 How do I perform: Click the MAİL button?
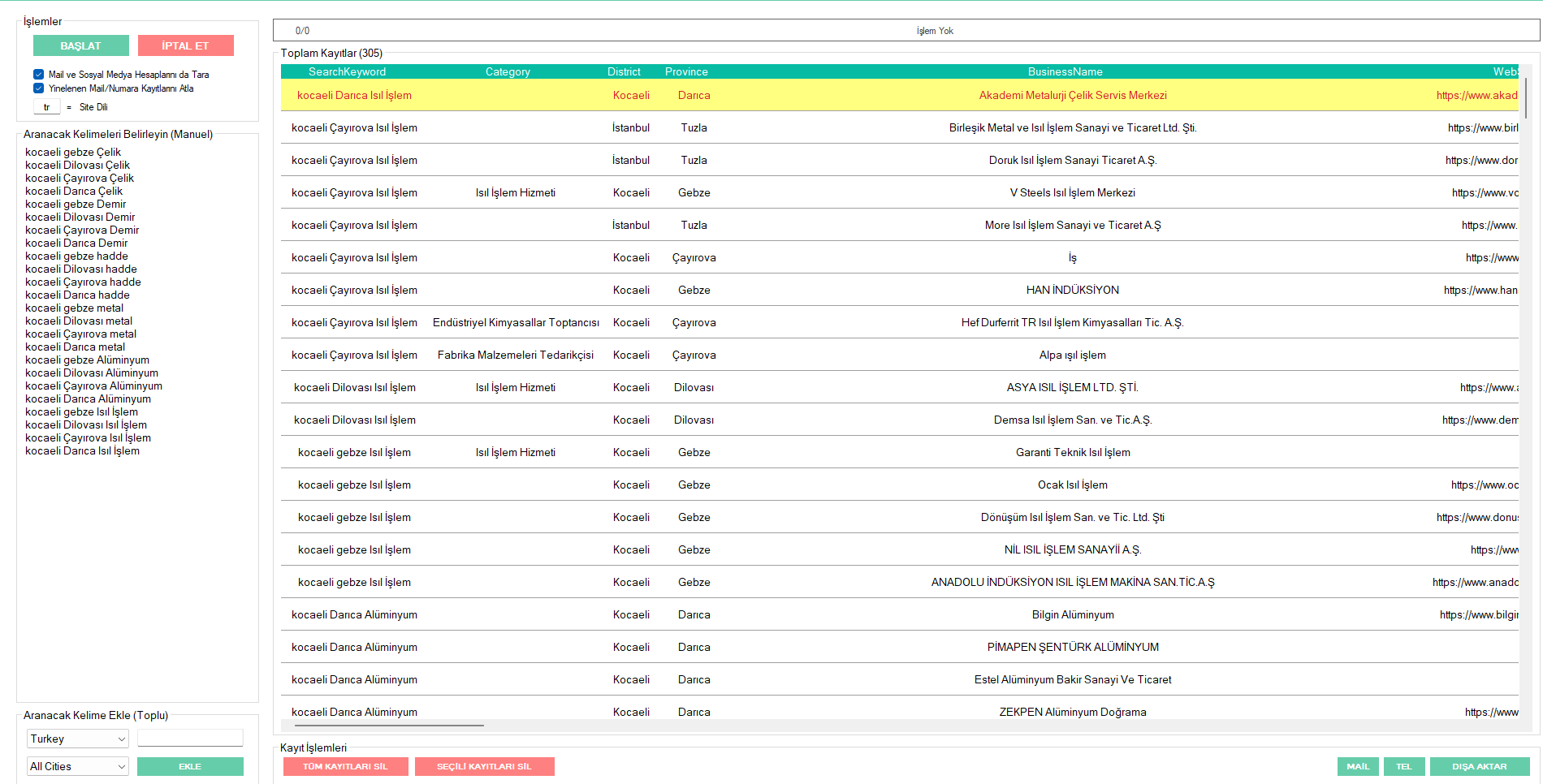(1358, 766)
